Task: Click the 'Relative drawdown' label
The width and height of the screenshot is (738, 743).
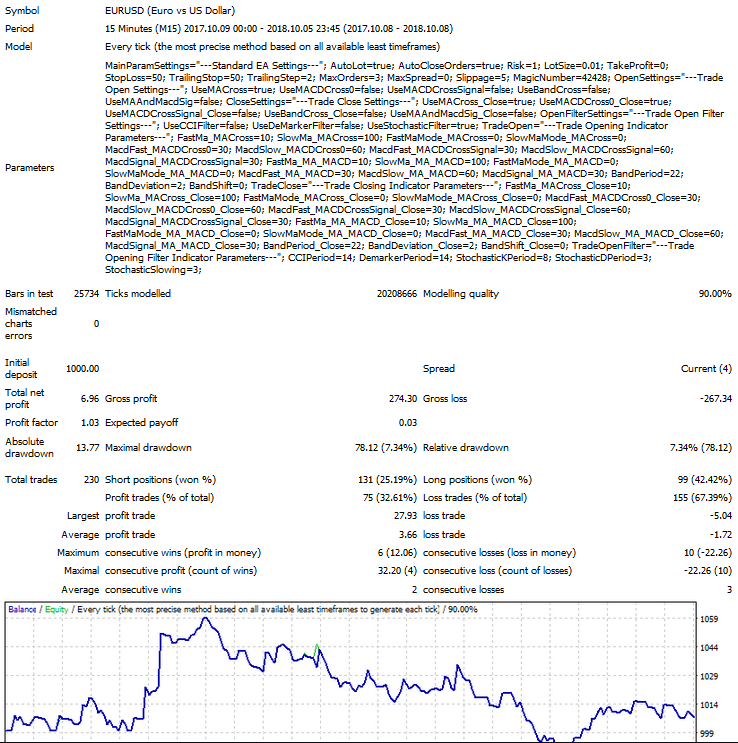Action: click(x=465, y=448)
